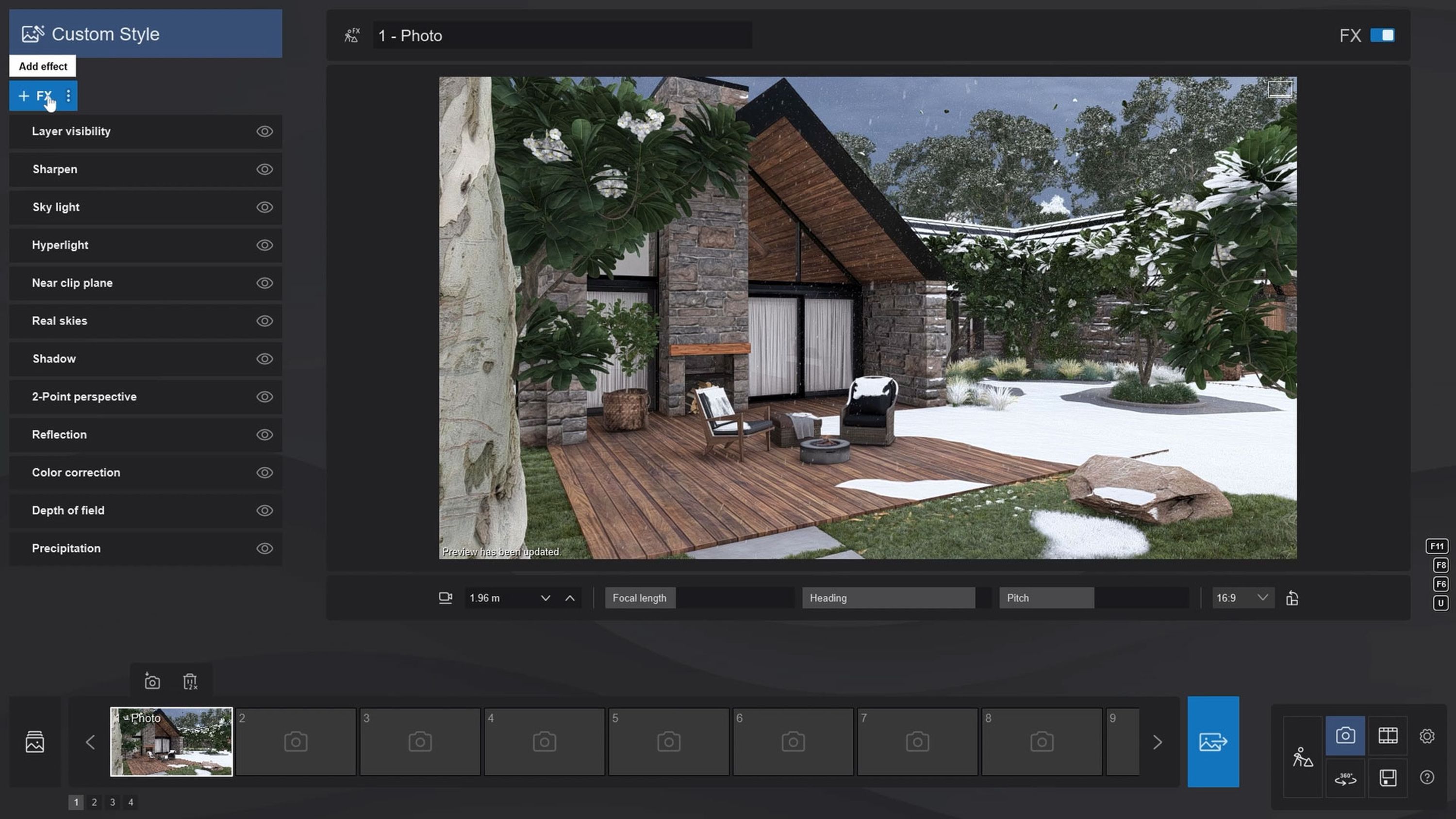Select the Color correction effect
Viewport: 1456px width, 819px height.
point(76,473)
